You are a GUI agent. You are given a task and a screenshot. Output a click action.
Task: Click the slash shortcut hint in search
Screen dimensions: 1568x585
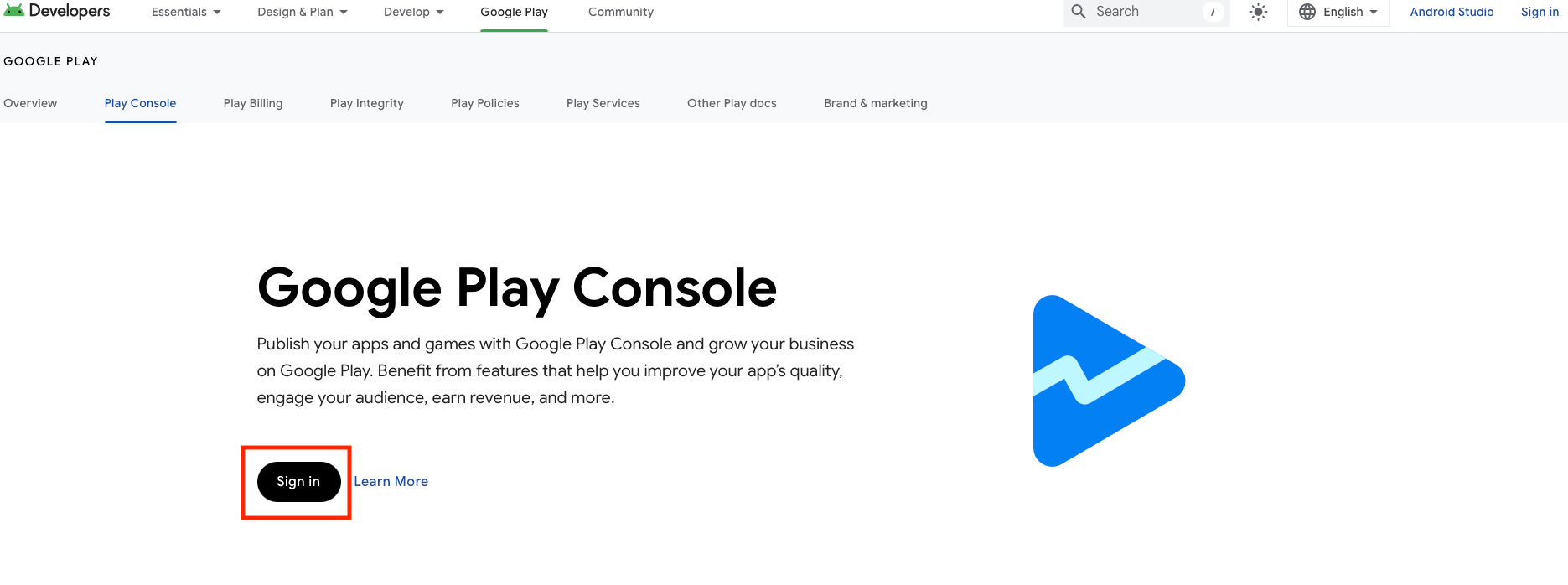[x=1213, y=12]
